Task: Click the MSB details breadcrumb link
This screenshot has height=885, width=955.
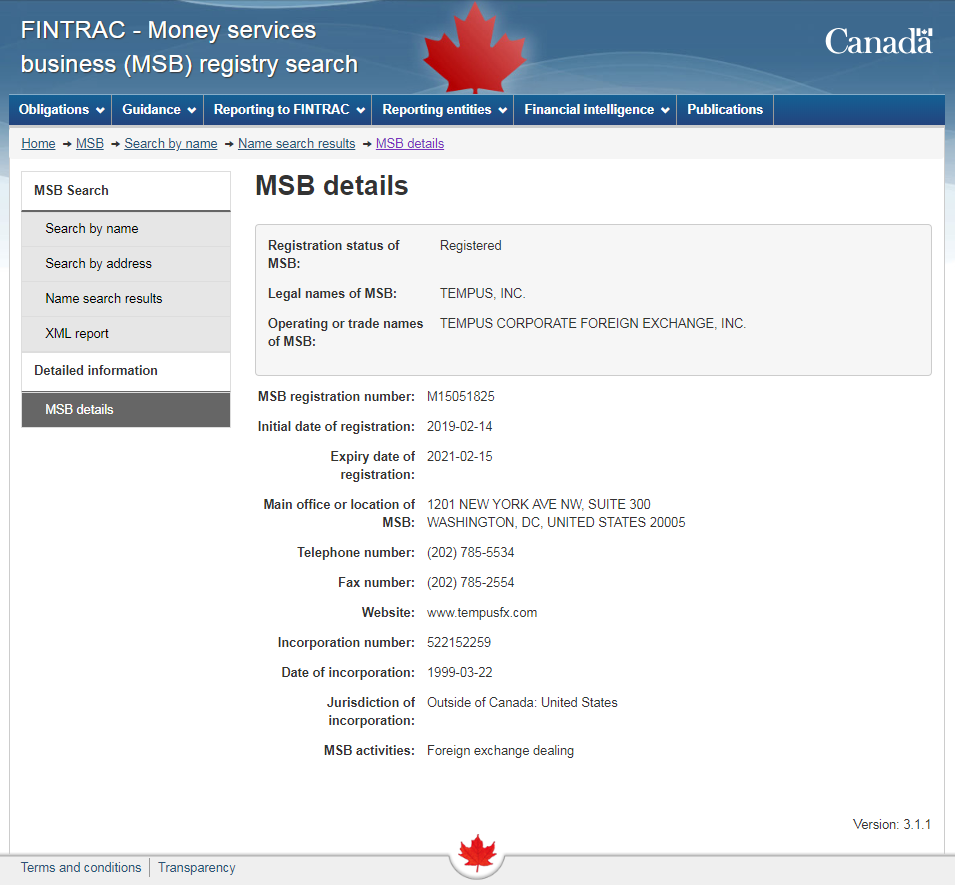Action: coord(410,144)
